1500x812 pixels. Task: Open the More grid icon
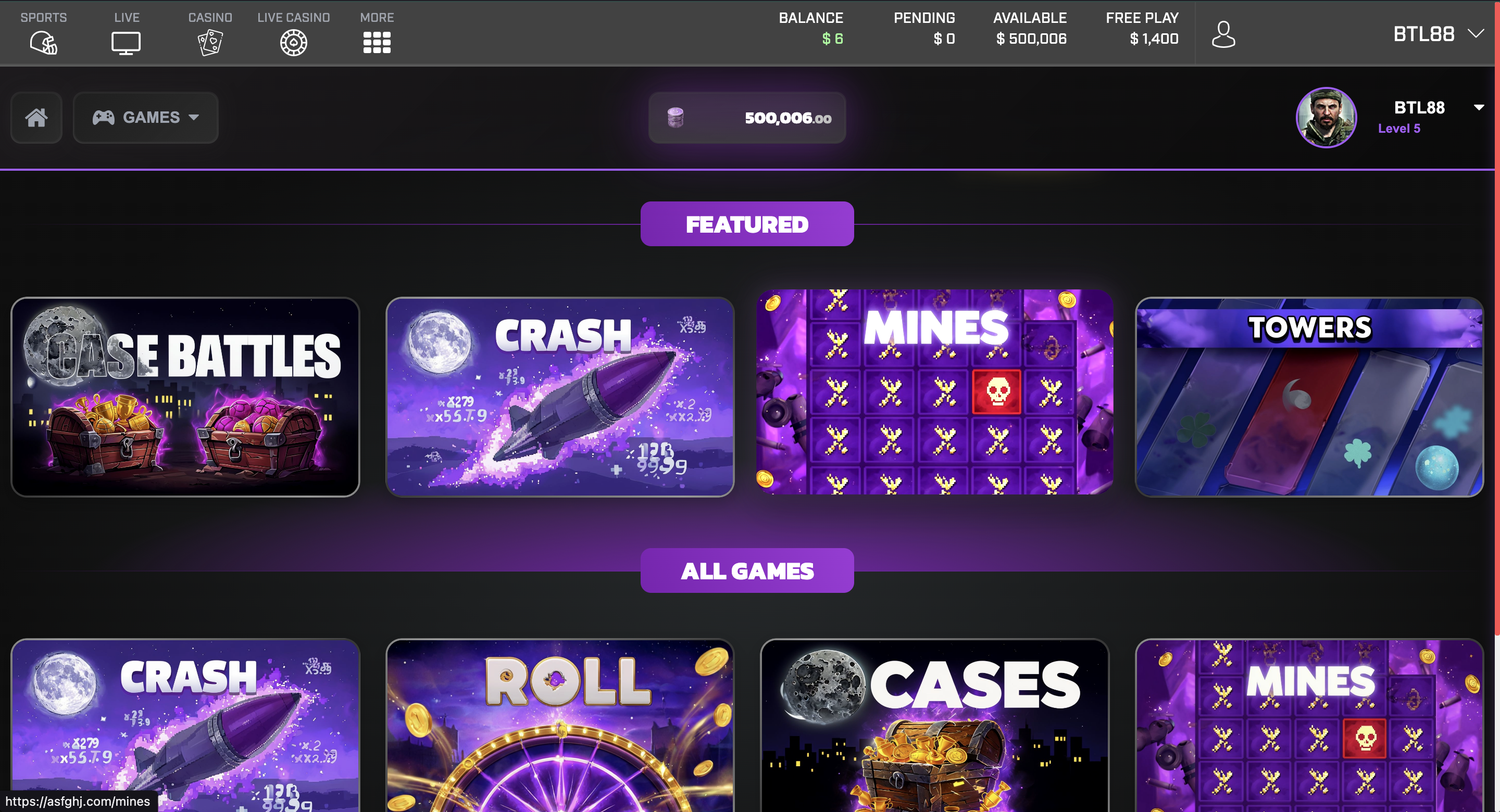(377, 43)
